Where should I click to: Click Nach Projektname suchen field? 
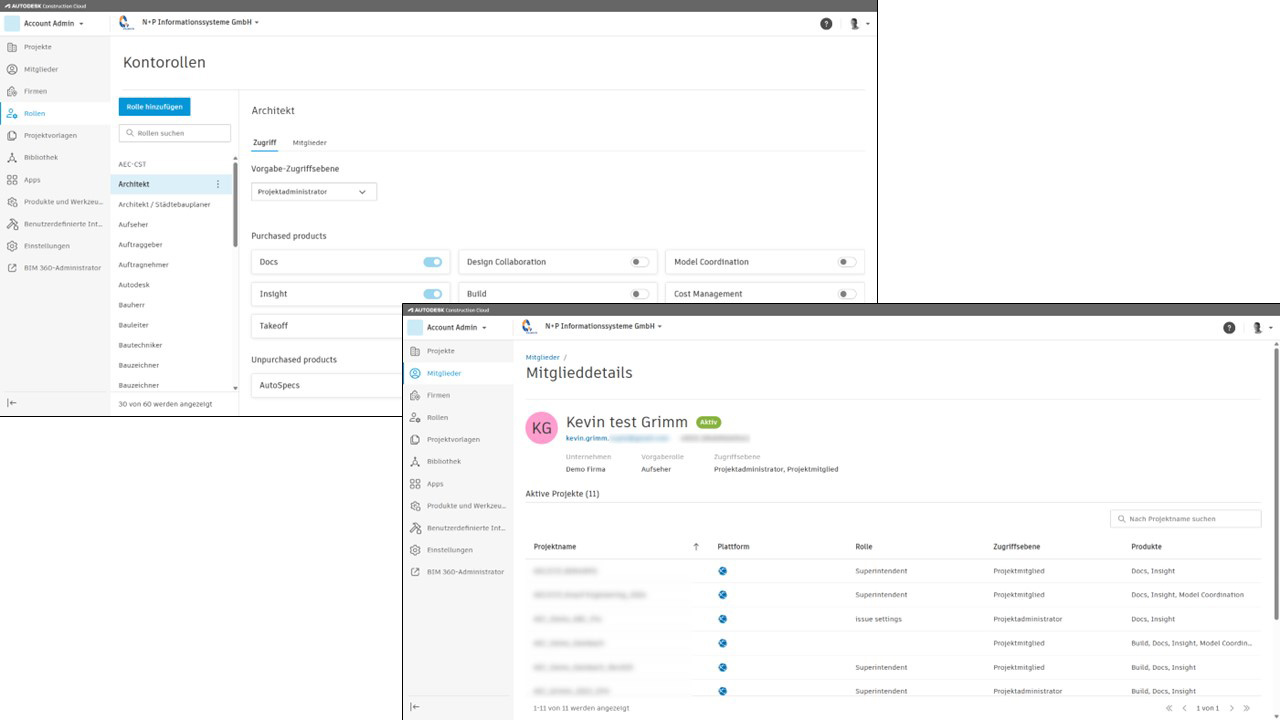click(x=1185, y=519)
